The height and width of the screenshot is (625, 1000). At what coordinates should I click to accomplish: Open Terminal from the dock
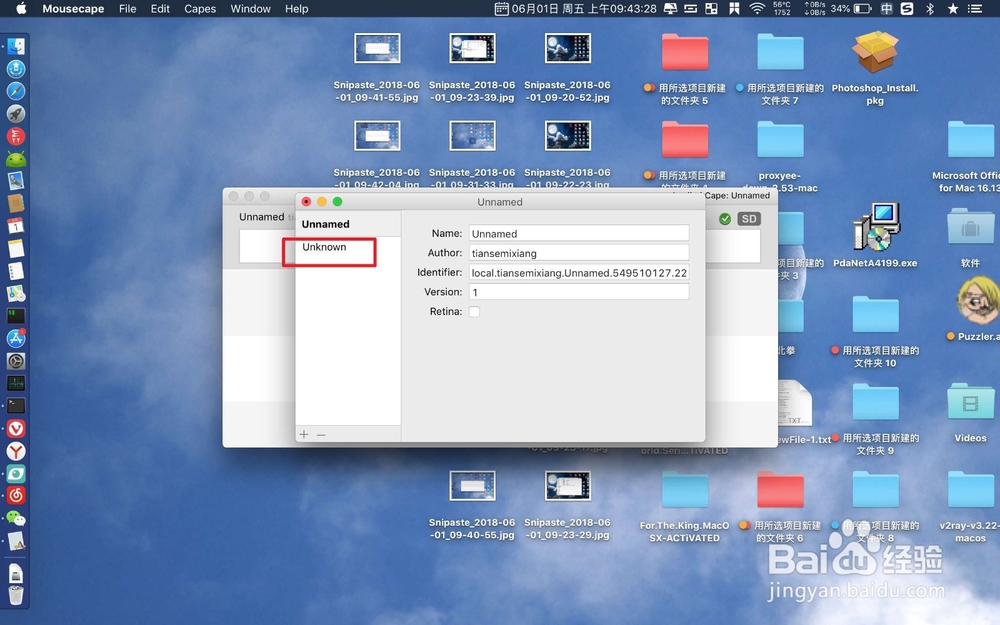pos(16,406)
